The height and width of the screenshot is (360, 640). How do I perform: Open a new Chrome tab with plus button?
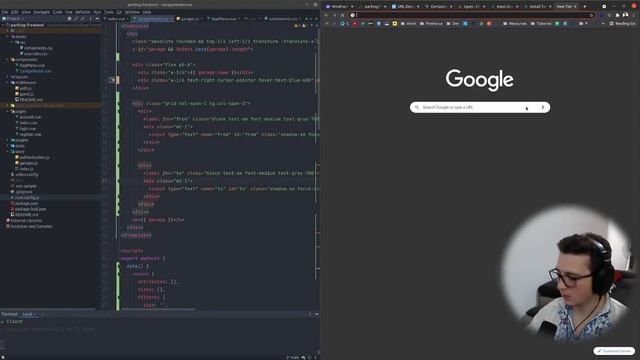tap(584, 7)
